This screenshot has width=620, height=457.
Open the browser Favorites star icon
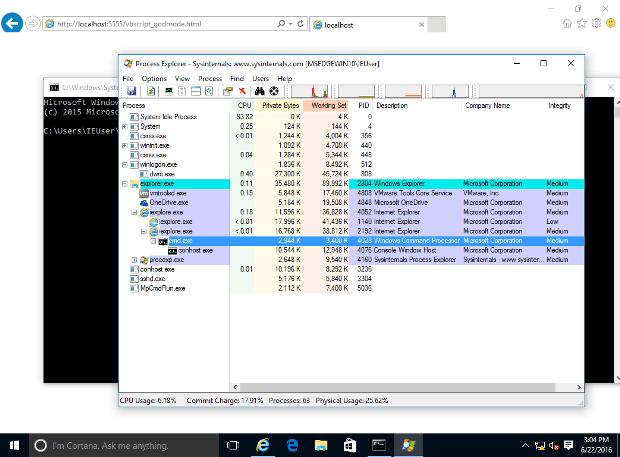click(582, 23)
